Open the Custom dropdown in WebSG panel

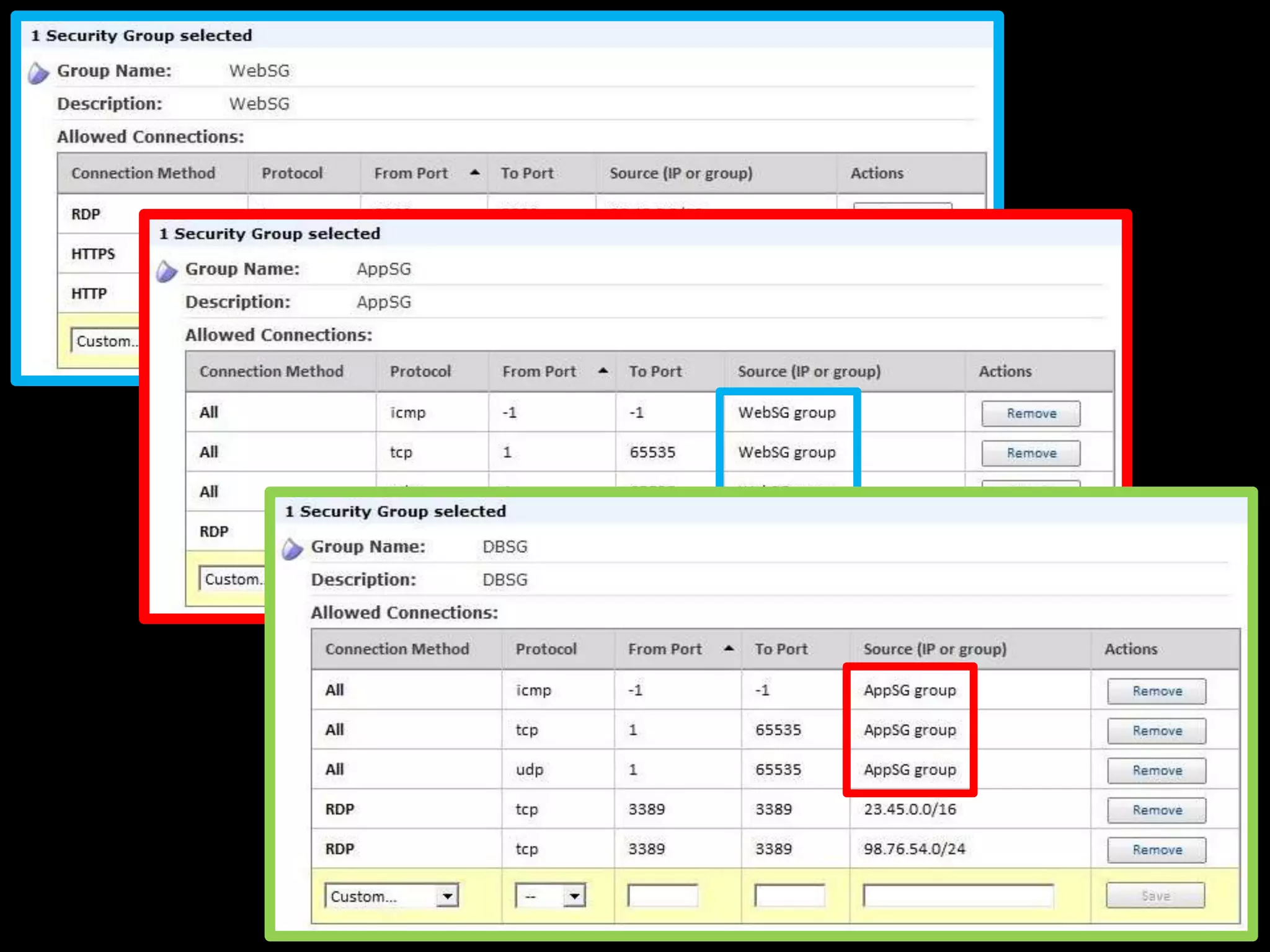click(105, 341)
